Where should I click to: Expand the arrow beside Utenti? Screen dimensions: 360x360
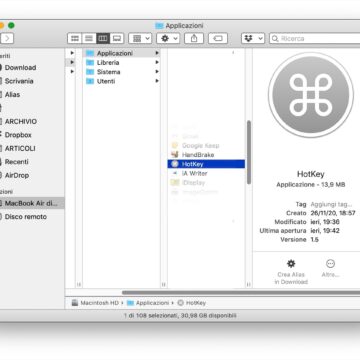point(157,81)
